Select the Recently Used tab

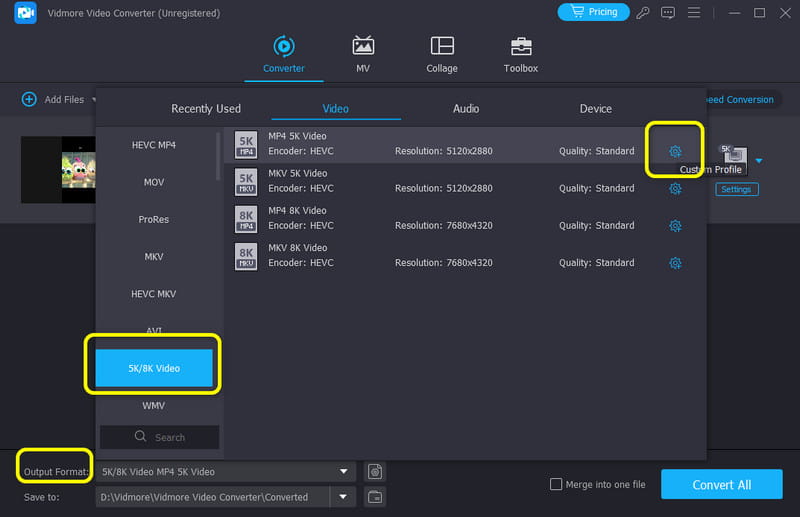coord(206,108)
